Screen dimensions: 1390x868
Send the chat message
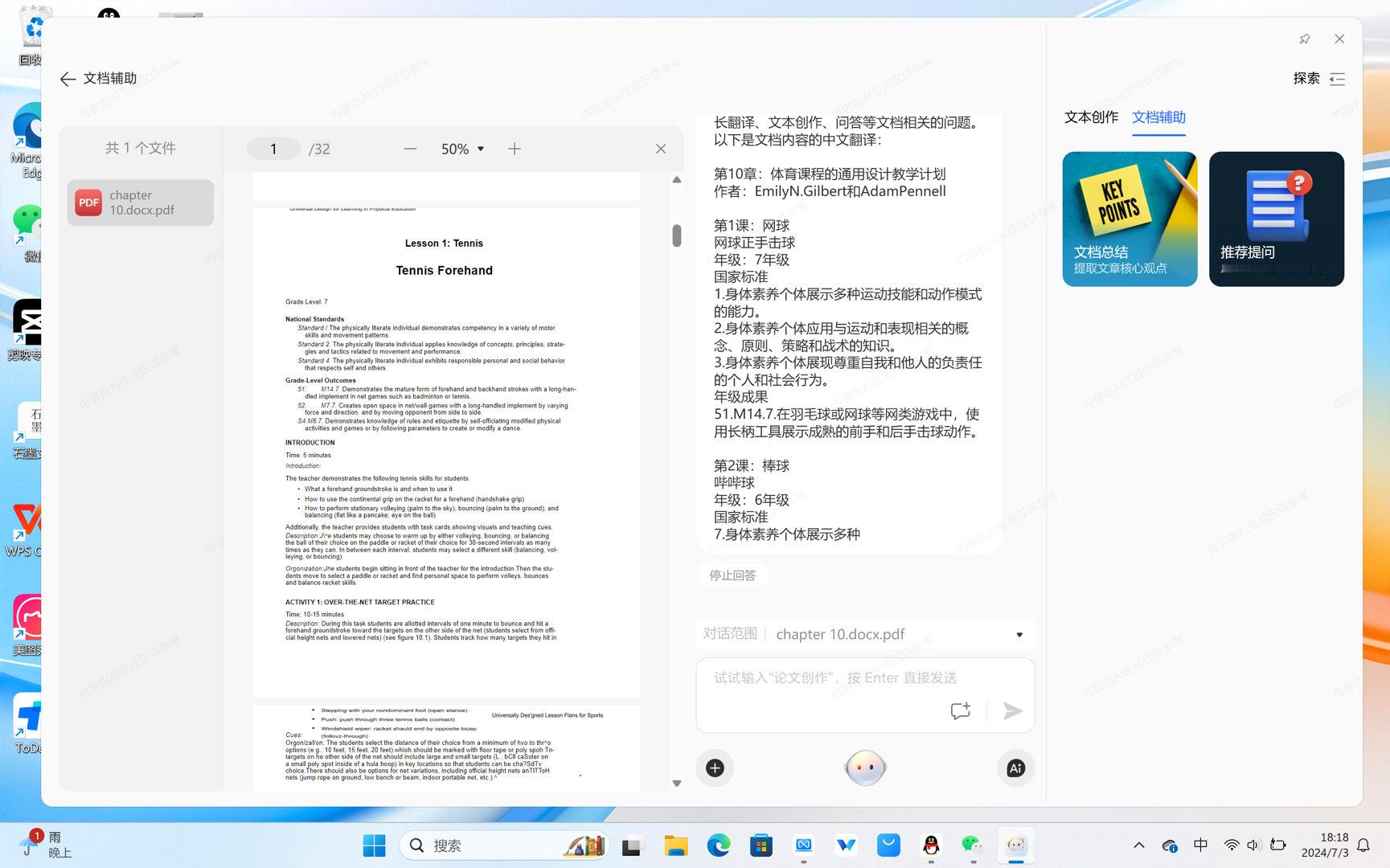(1012, 710)
